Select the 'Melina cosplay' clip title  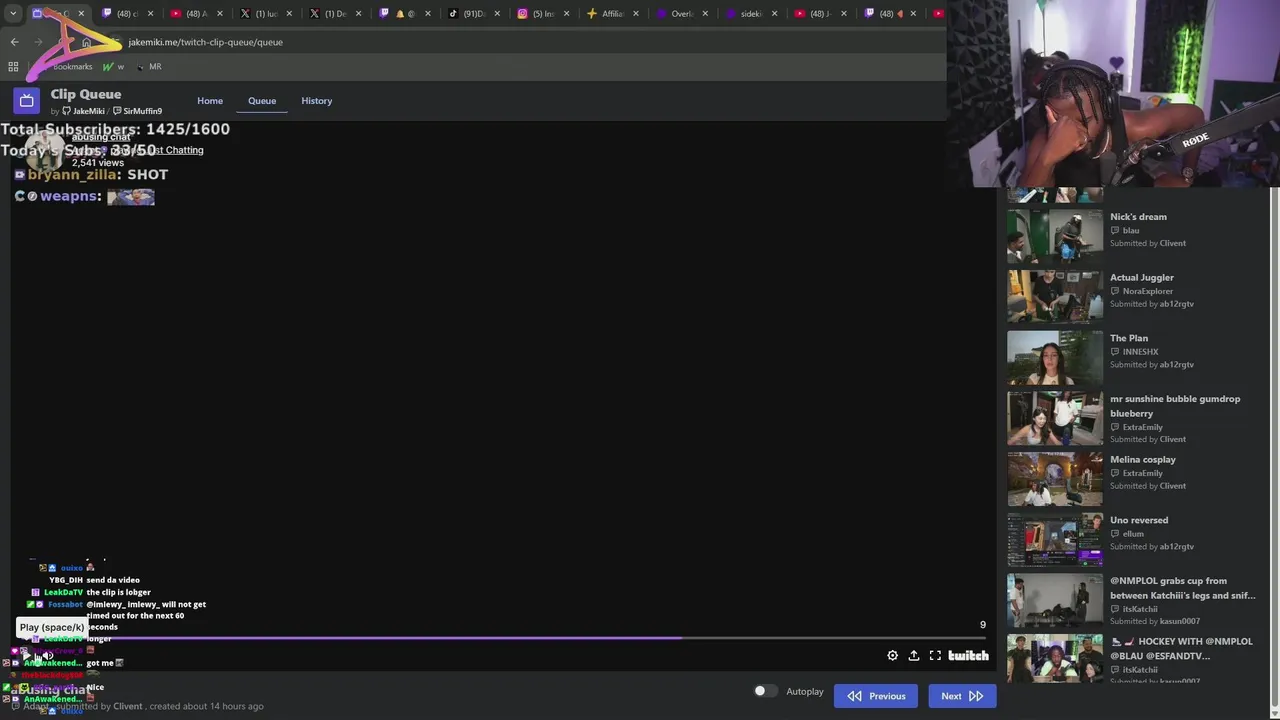(1143, 460)
